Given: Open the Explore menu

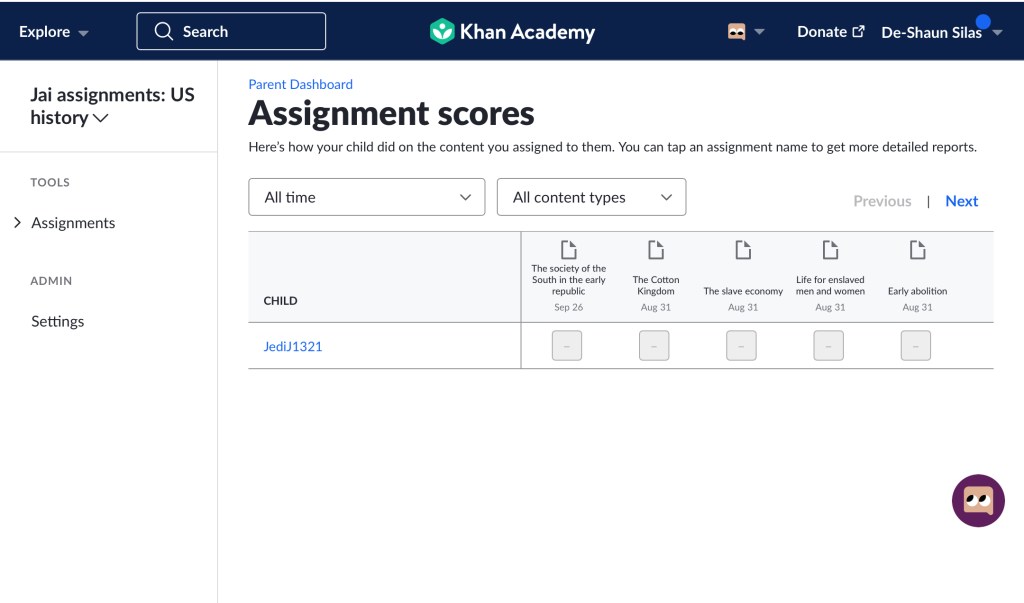Looking at the screenshot, I should click(x=54, y=32).
